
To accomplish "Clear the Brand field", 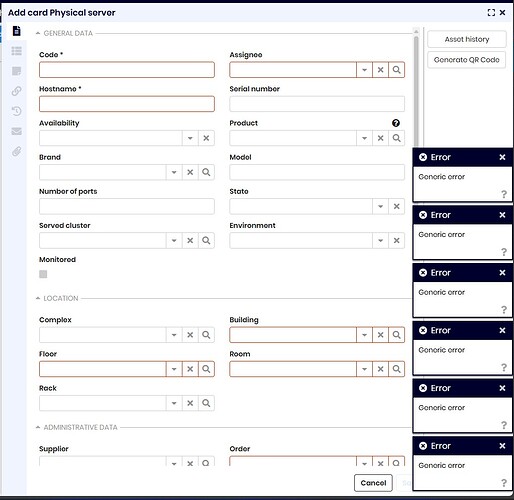I will [x=190, y=172].
